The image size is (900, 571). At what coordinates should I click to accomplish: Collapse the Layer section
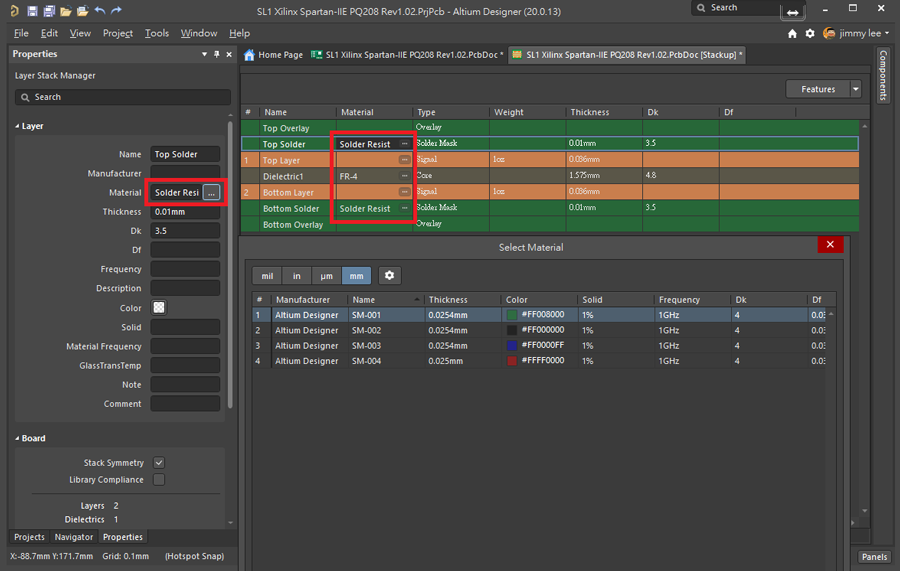point(18,127)
